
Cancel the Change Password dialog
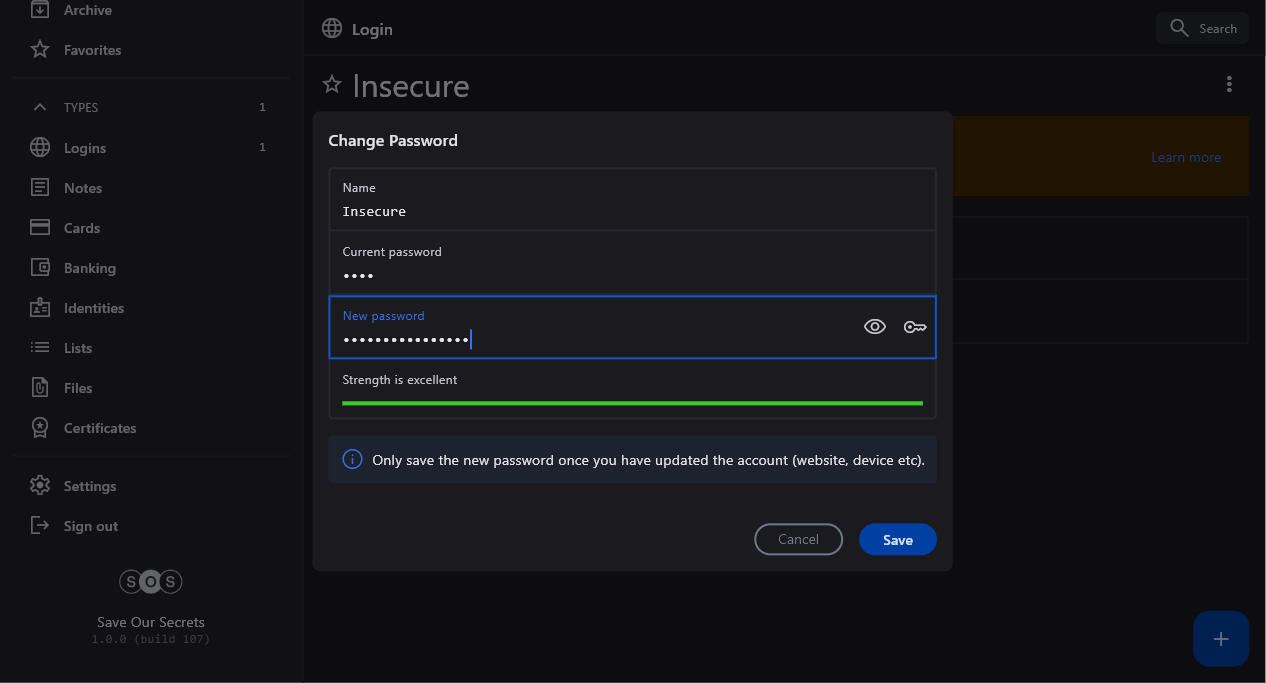[x=798, y=539]
